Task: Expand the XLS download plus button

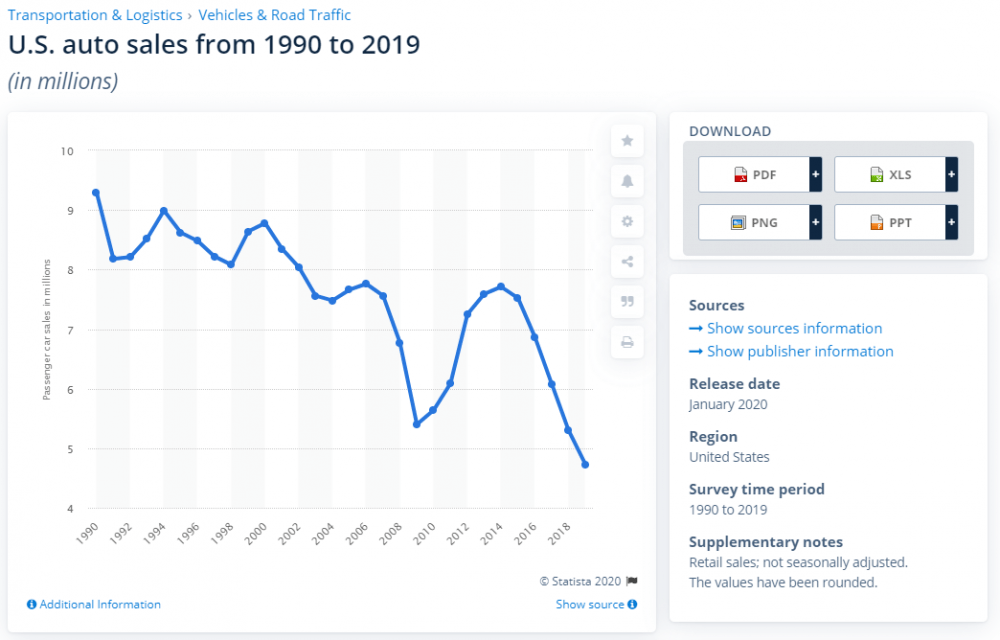Action: coord(951,175)
